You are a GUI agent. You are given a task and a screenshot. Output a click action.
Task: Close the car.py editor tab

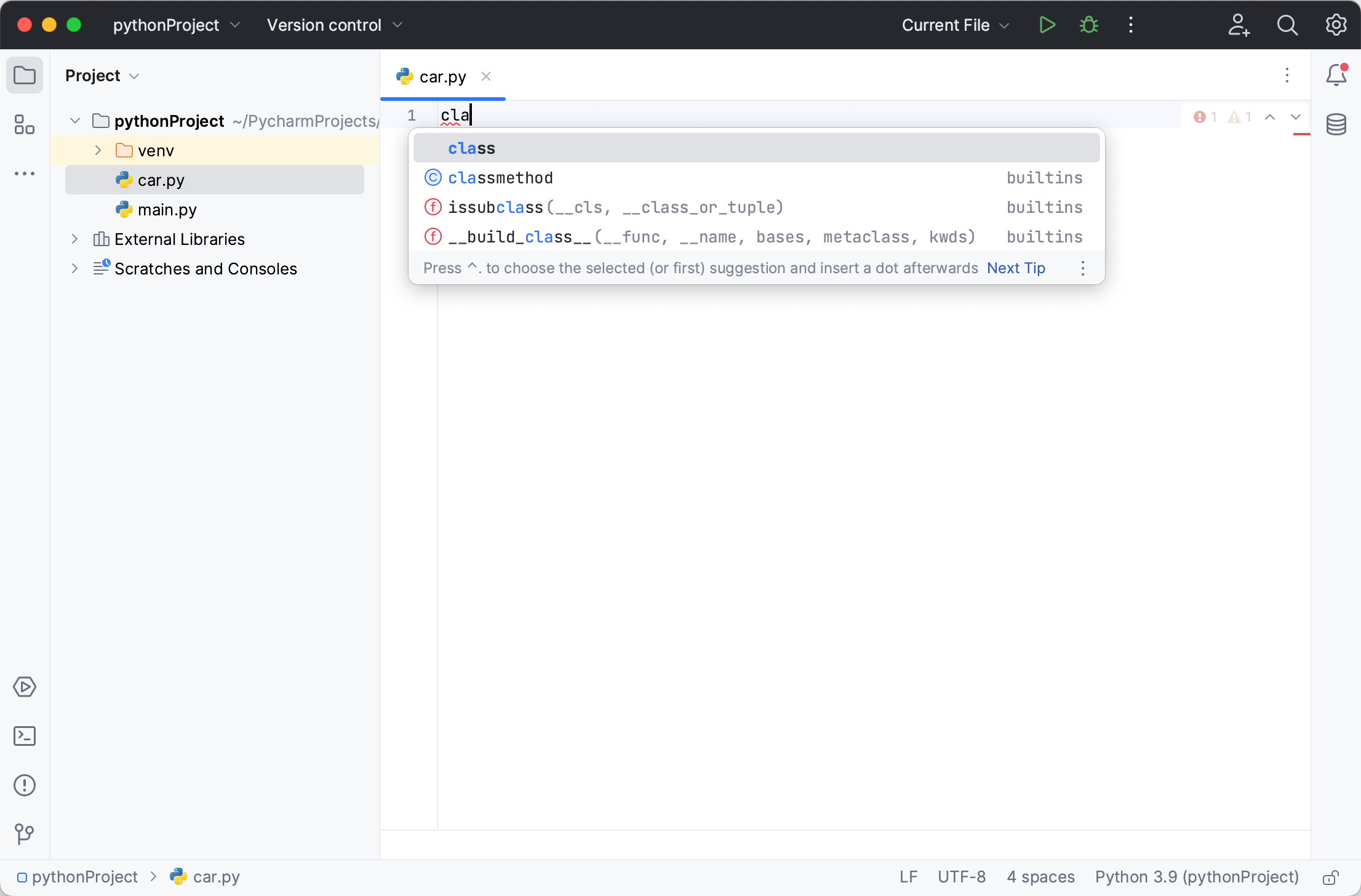pos(486,76)
